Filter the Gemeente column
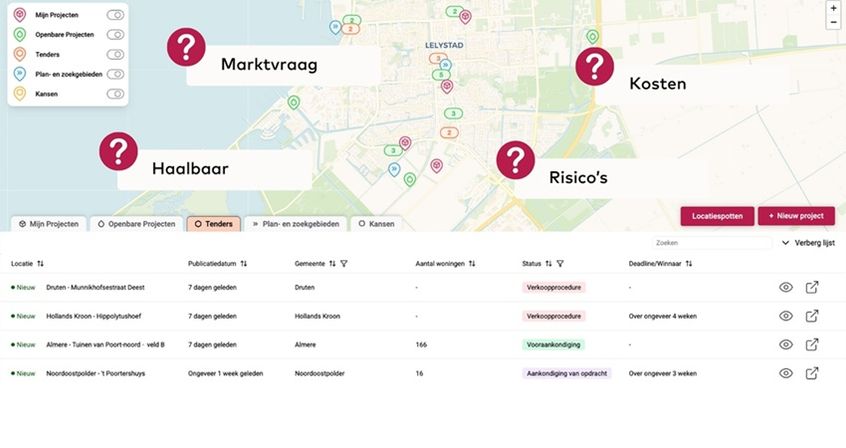This screenshot has width=846, height=448. 344,264
